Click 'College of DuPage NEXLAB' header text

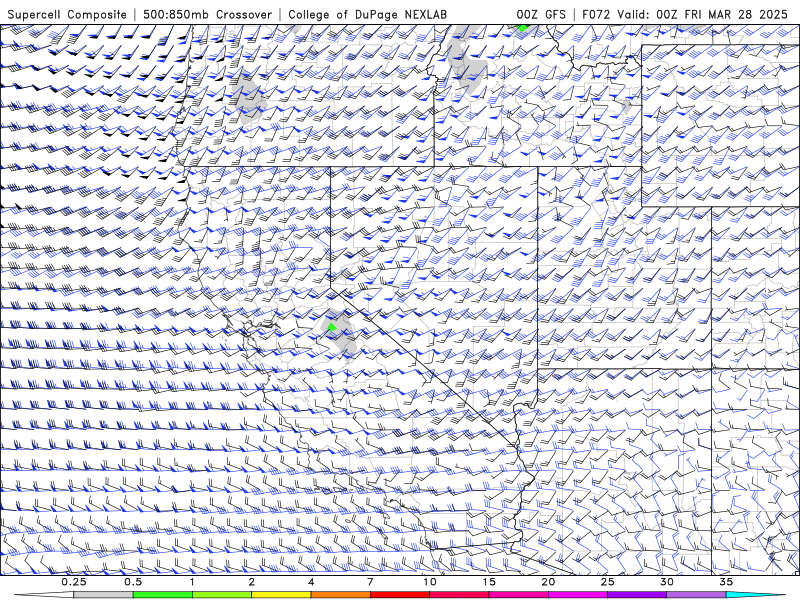coord(367,14)
